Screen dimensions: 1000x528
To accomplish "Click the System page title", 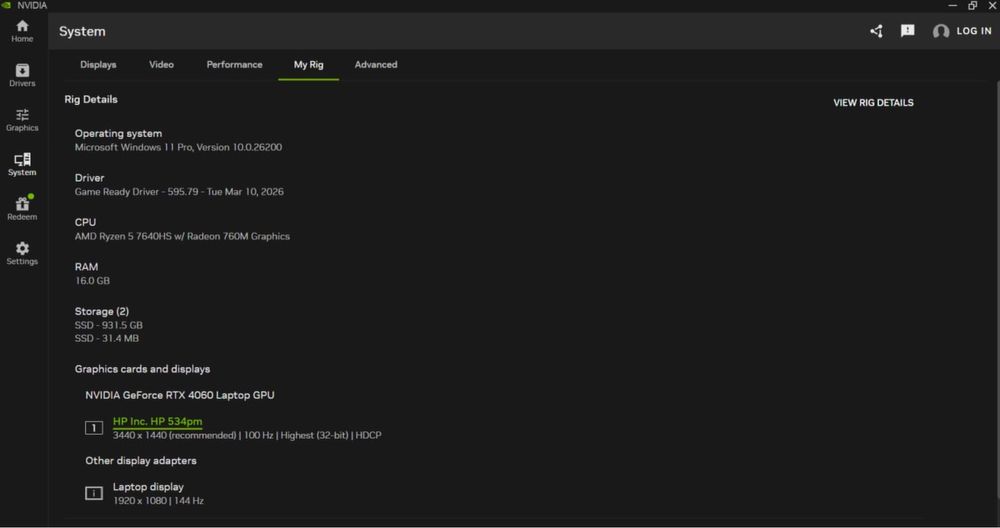I will click(82, 31).
